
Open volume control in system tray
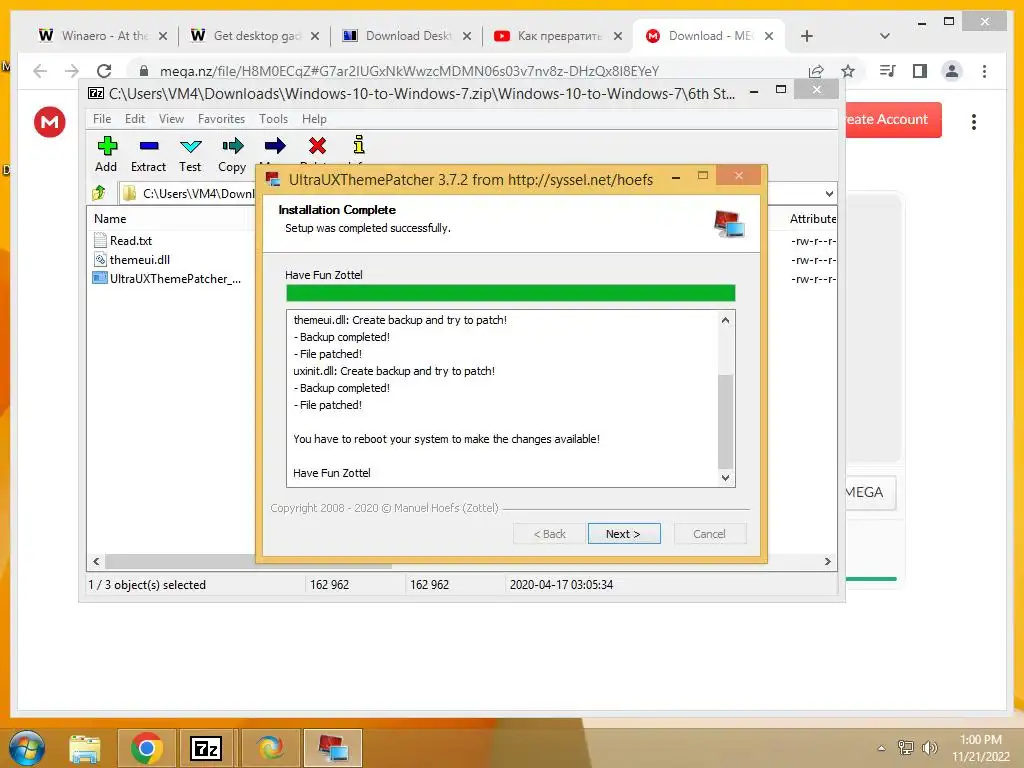tap(929, 748)
